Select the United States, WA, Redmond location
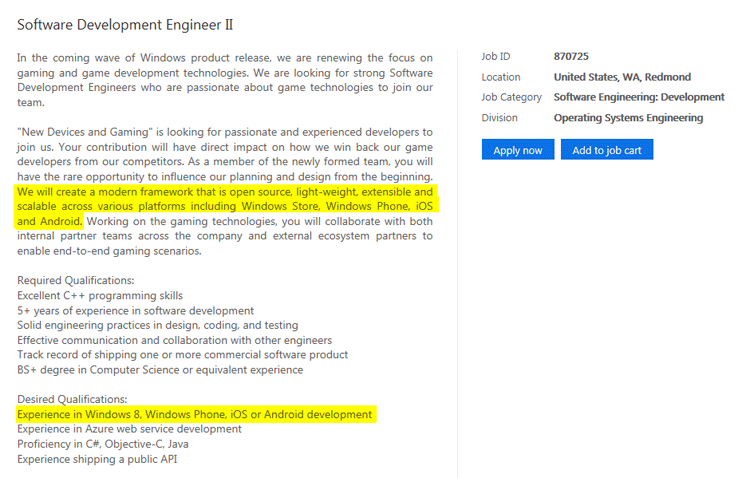 pyautogui.click(x=621, y=77)
